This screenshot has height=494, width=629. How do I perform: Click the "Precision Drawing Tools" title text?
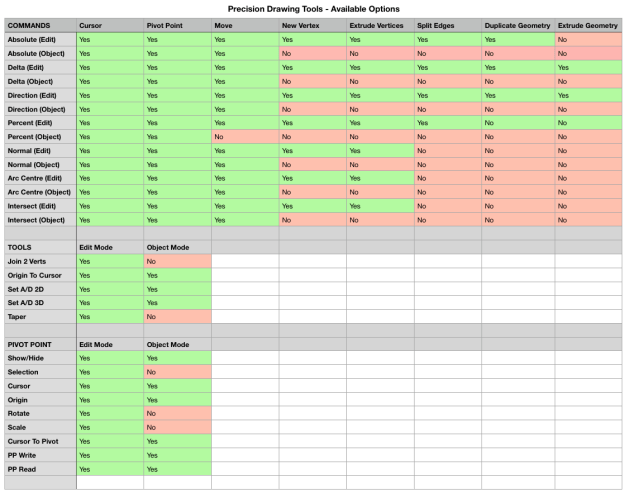(x=314, y=8)
